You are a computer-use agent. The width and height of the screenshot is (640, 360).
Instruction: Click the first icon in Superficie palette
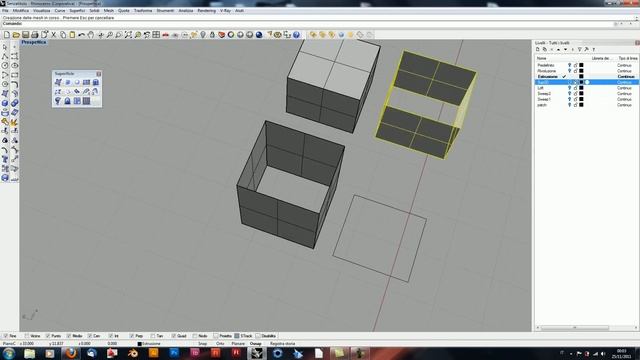click(x=58, y=82)
